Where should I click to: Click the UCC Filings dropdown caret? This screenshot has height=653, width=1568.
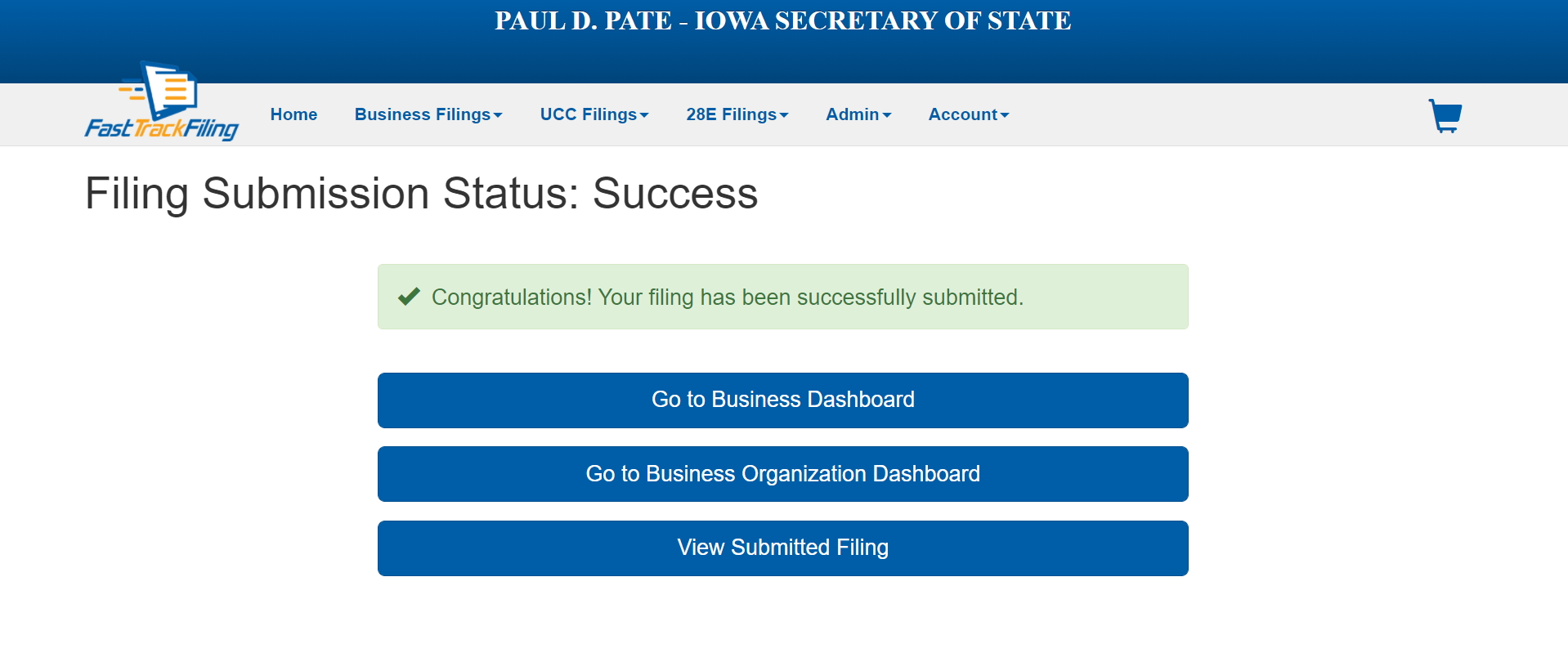[x=645, y=115]
